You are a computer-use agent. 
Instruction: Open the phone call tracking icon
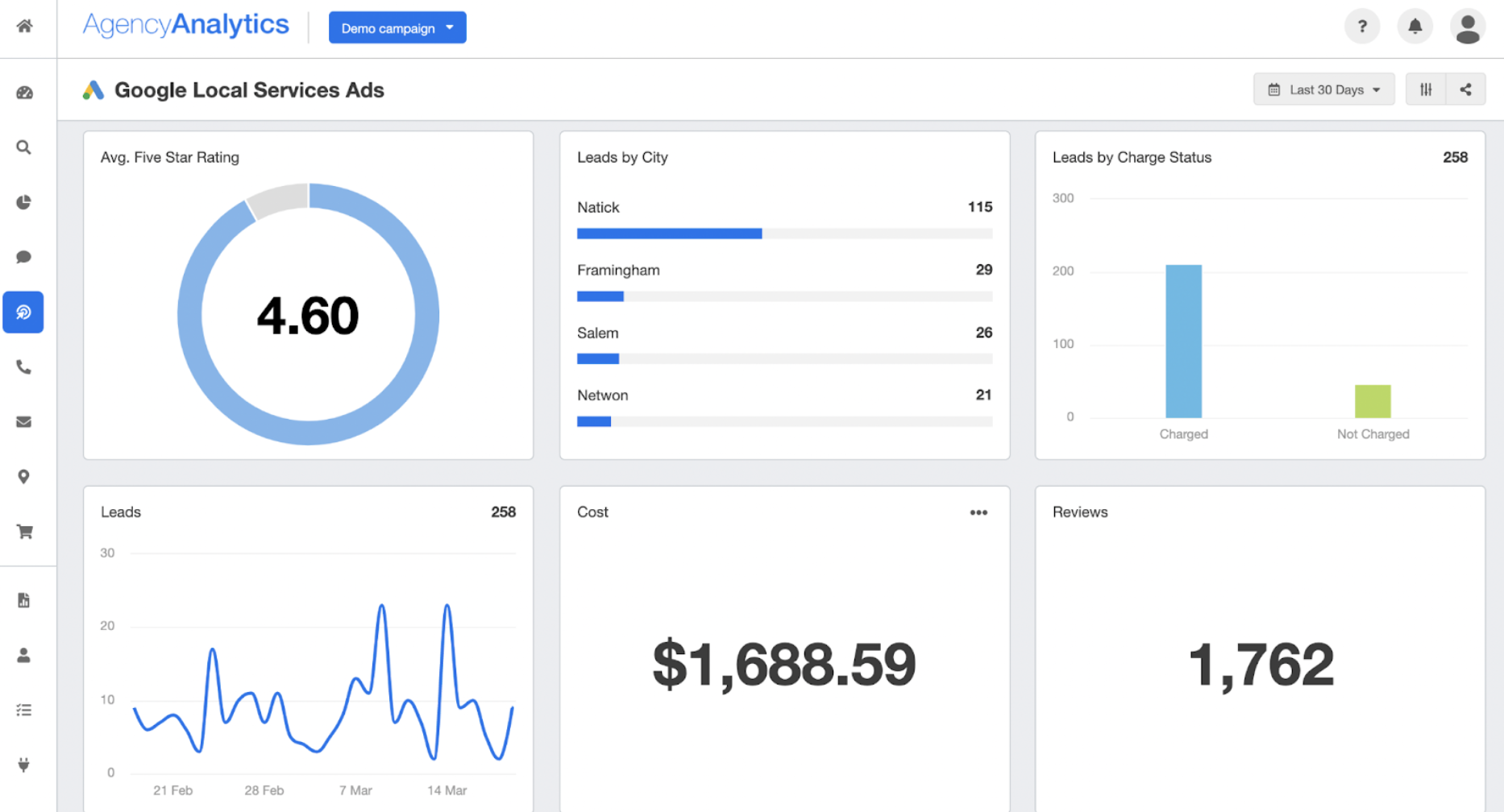click(24, 367)
